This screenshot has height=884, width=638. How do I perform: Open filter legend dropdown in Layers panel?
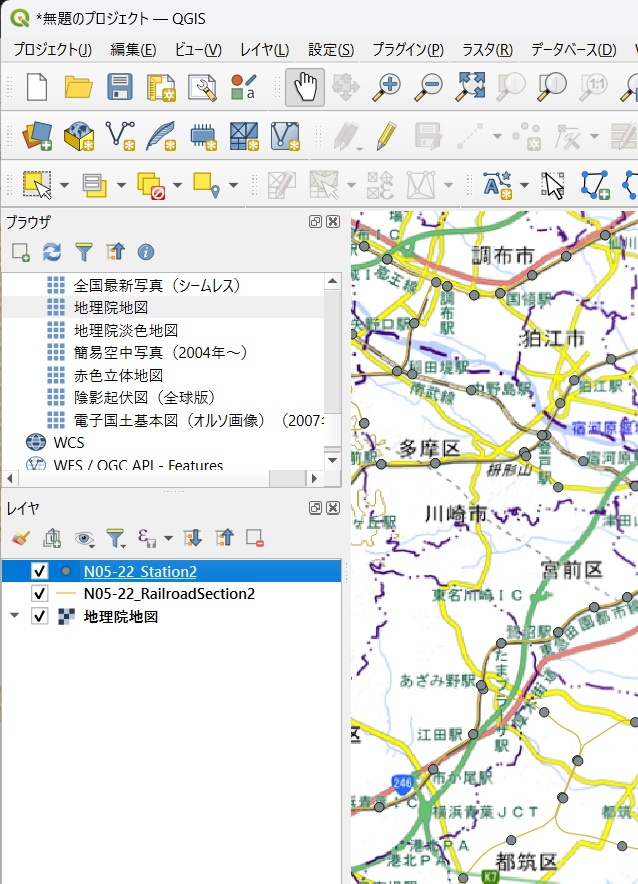pos(116,539)
